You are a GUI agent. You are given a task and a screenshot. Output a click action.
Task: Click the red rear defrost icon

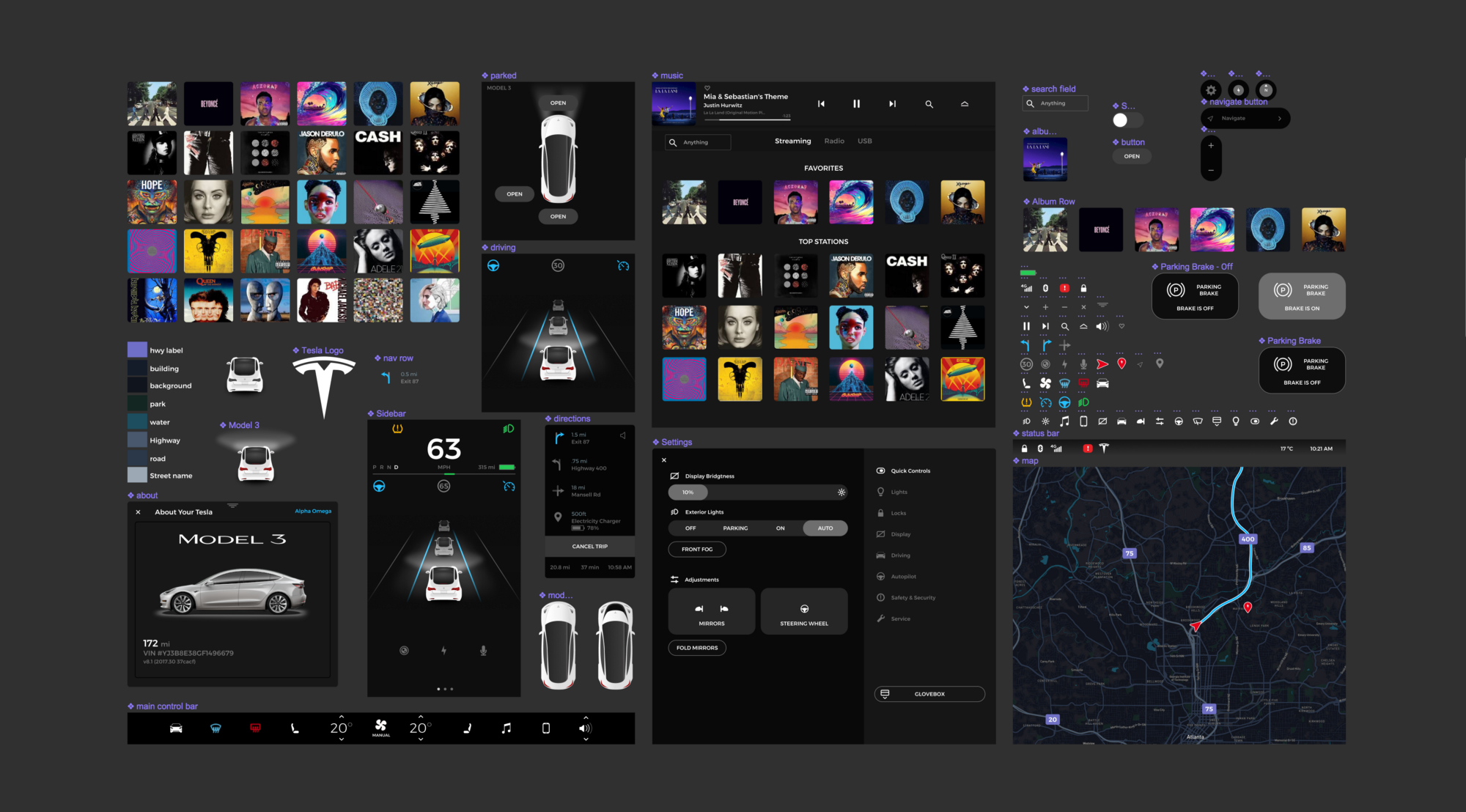coord(254,727)
